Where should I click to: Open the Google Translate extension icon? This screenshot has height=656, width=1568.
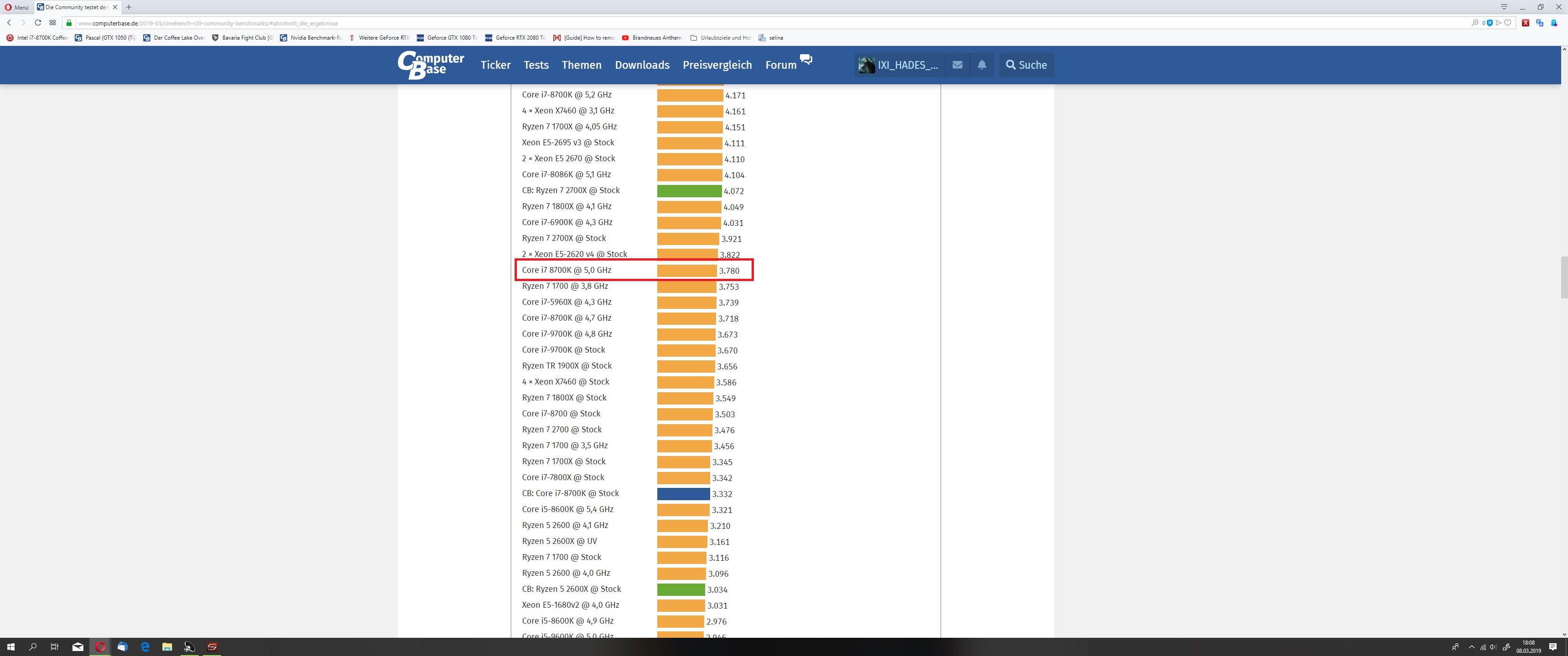[1539, 22]
